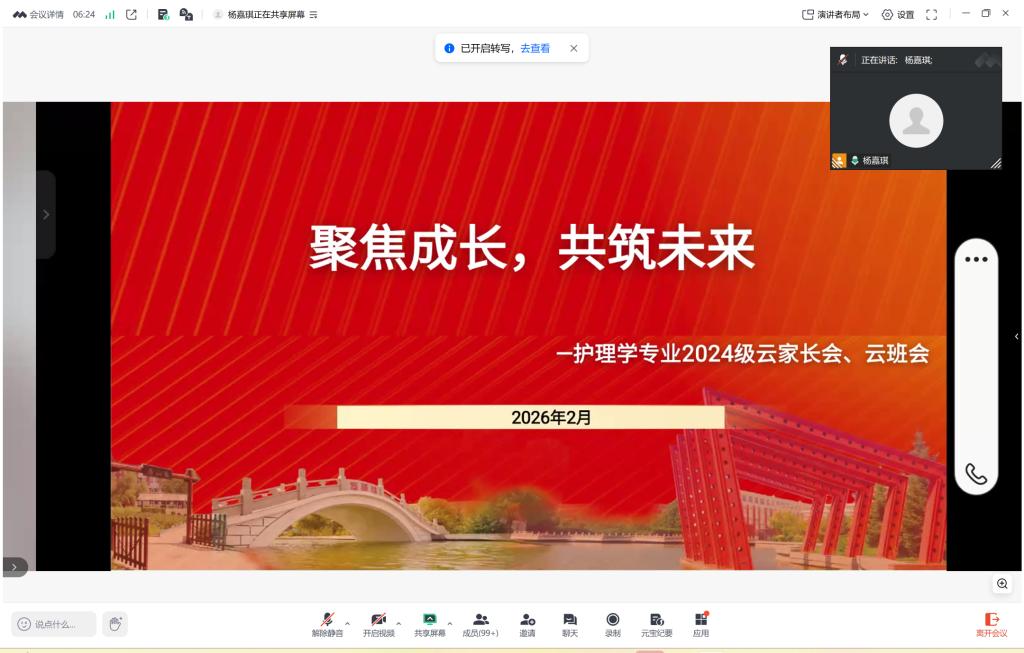Click the 去查看 transcription link

(535, 48)
